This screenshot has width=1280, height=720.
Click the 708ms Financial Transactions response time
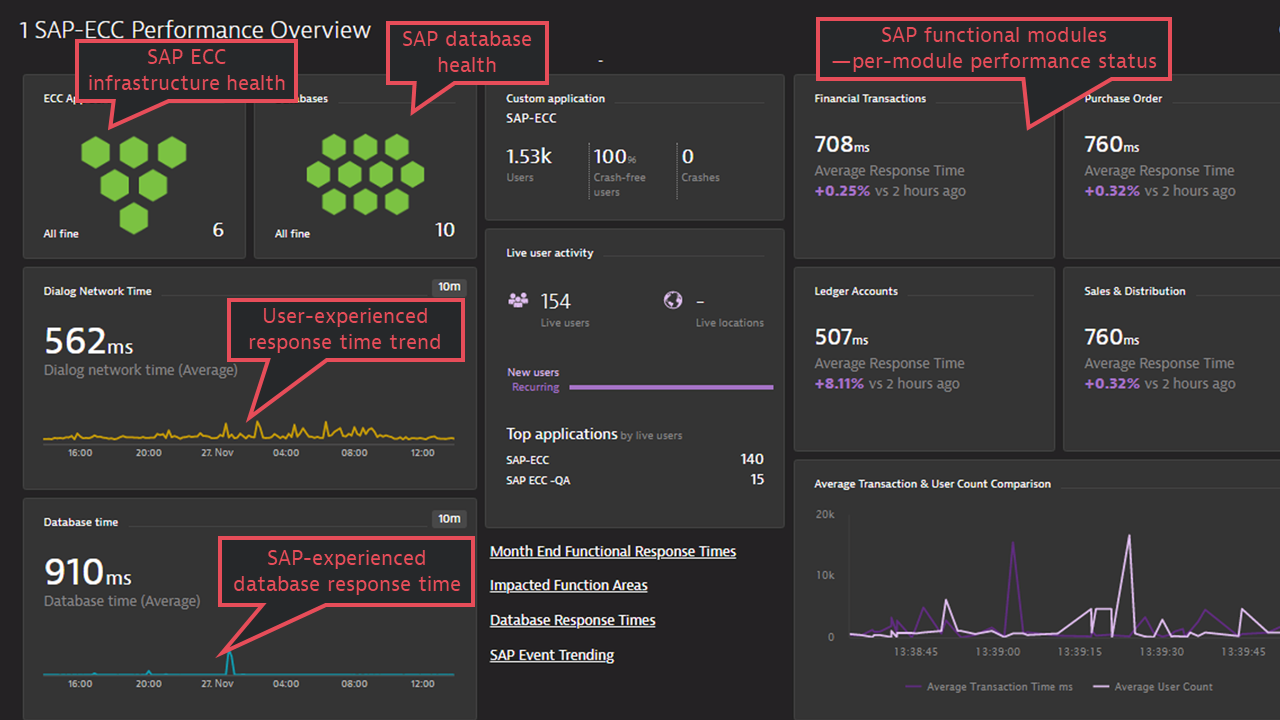click(842, 145)
